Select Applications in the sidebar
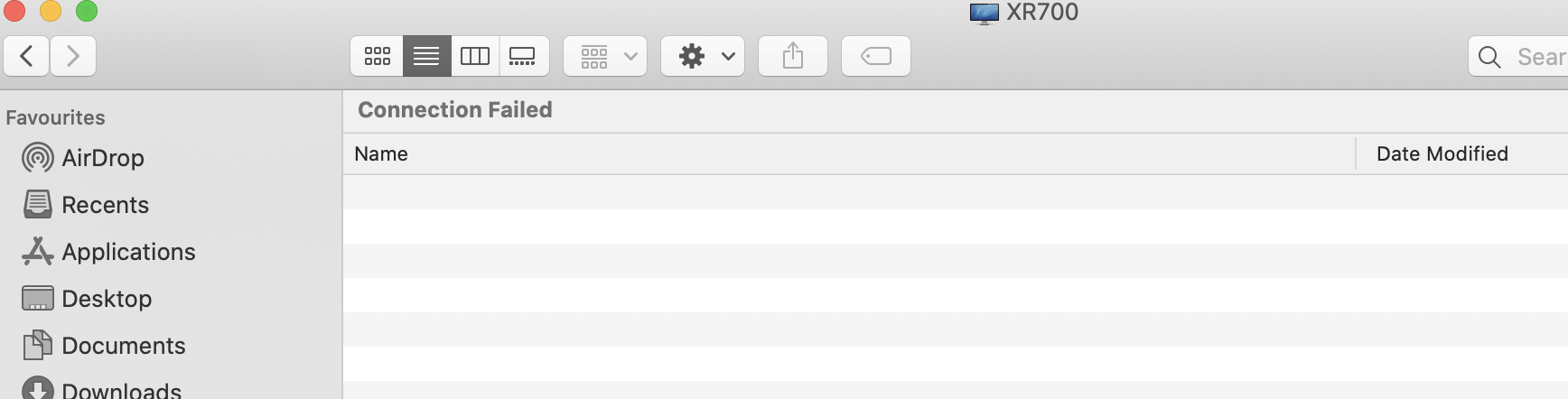This screenshot has width=1568, height=399. 128,252
